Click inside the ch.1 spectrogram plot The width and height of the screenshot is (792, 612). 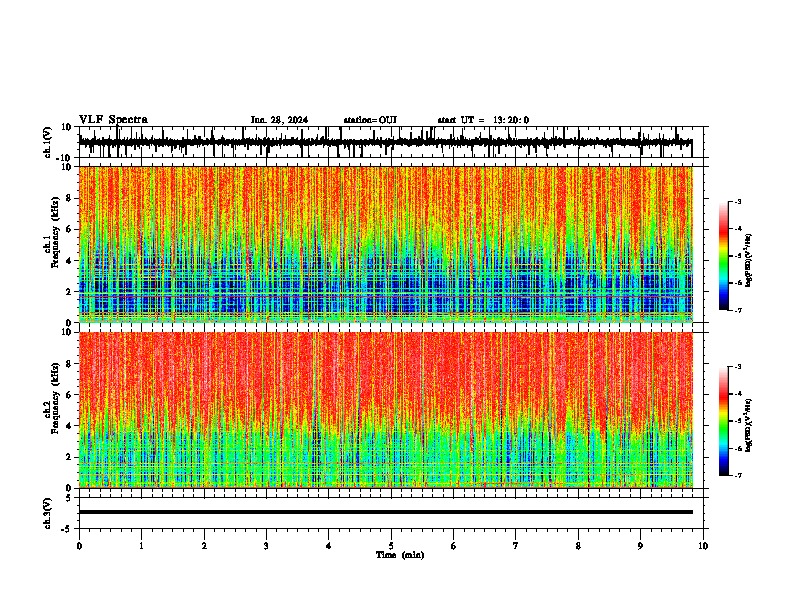[x=385, y=244]
